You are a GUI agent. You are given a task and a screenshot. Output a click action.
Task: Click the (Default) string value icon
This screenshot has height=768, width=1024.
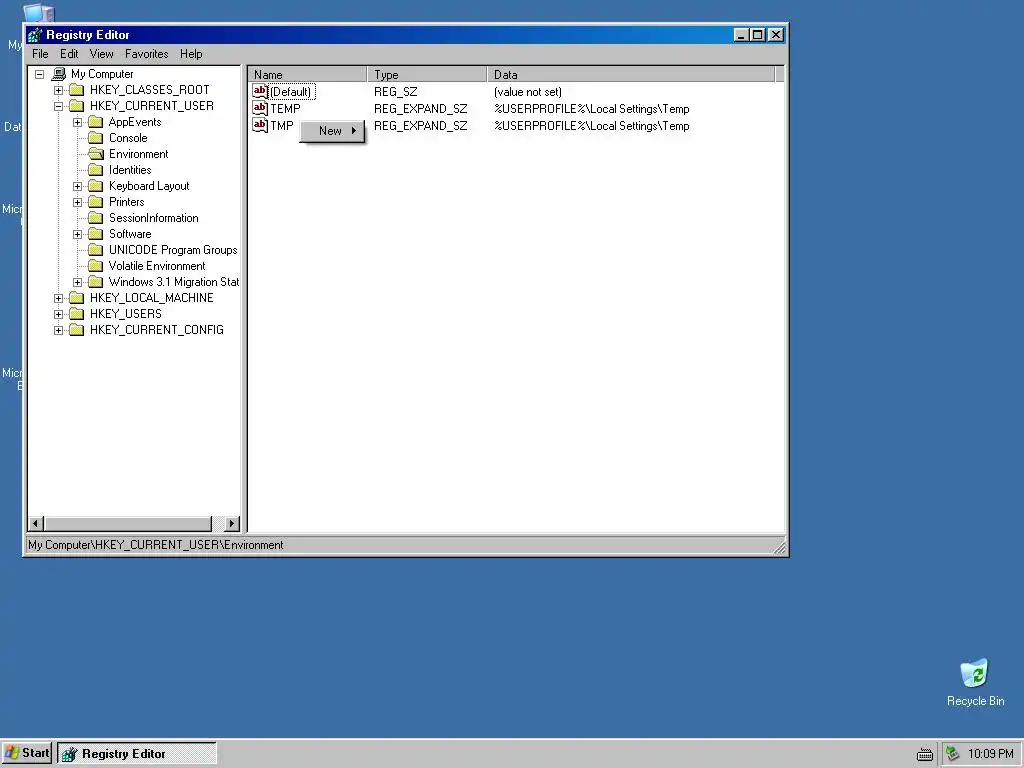tap(260, 91)
